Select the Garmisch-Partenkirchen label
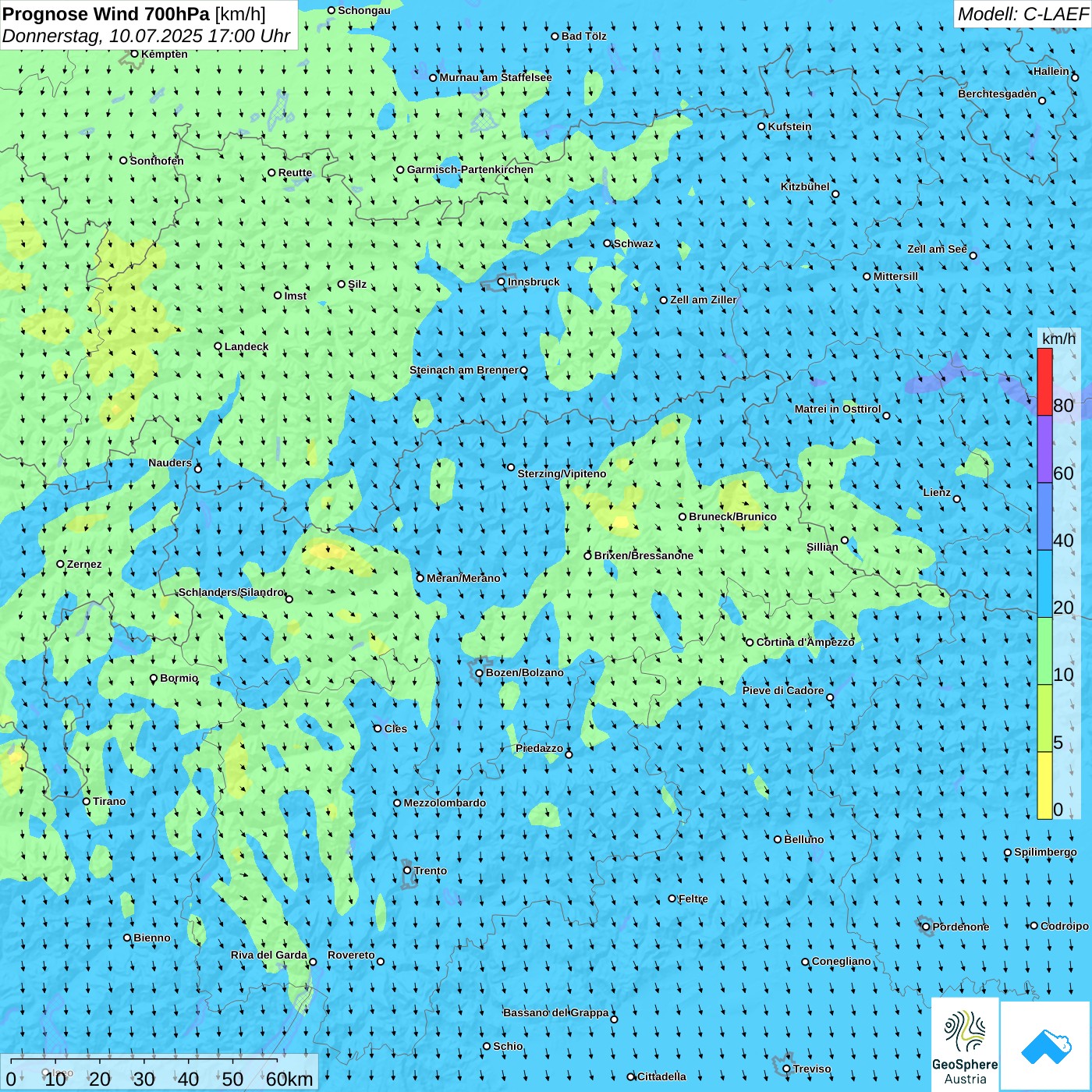Image resolution: width=1092 pixels, height=1092 pixels. [x=470, y=169]
